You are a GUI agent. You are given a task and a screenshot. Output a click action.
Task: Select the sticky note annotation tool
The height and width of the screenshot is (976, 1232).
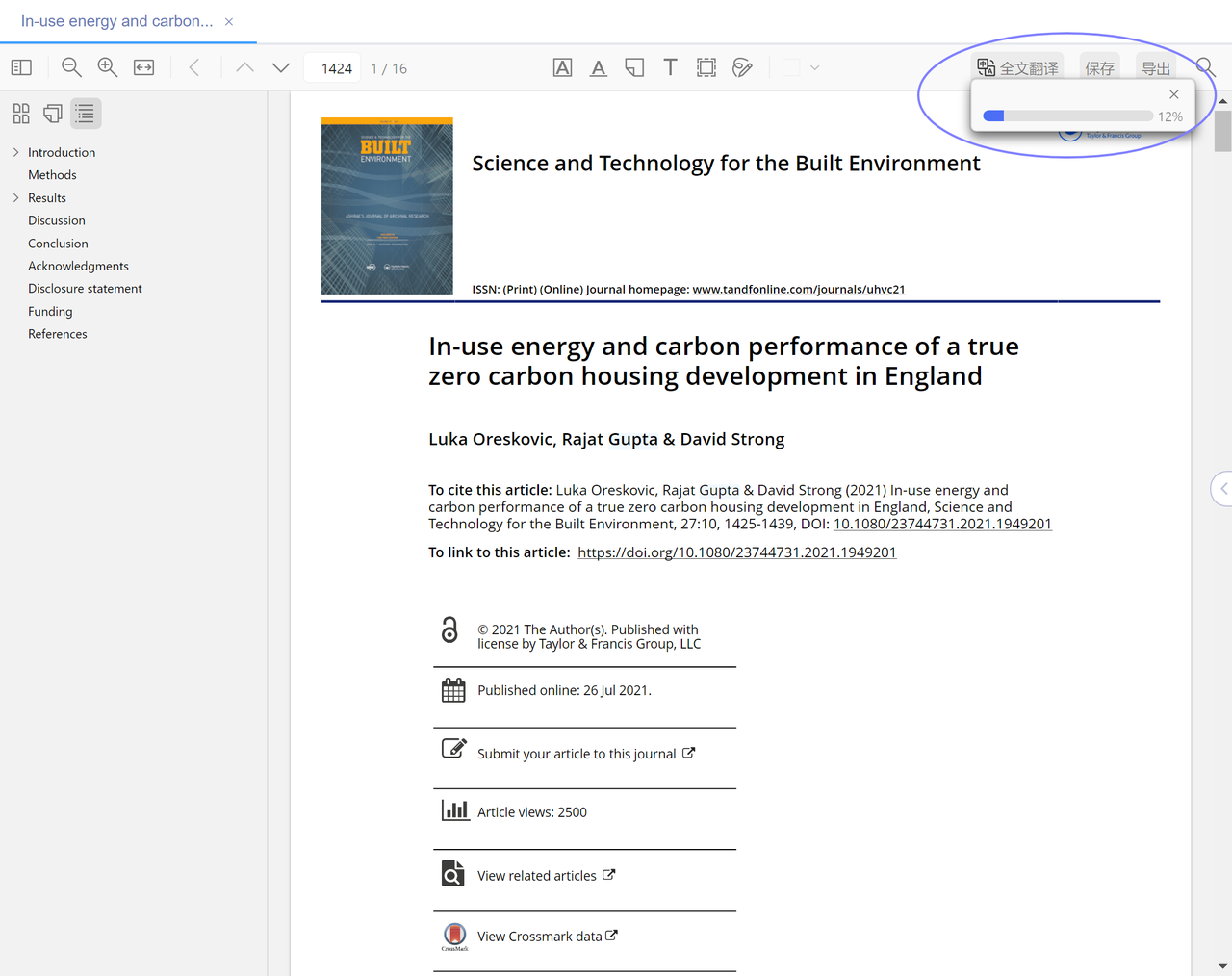tap(634, 67)
